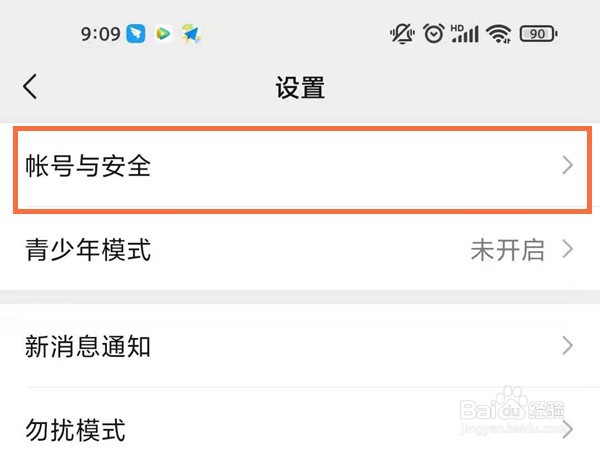This screenshot has height=450, width=600.
Task: Open 帐号与安全 settings
Action: pyautogui.click(x=300, y=166)
